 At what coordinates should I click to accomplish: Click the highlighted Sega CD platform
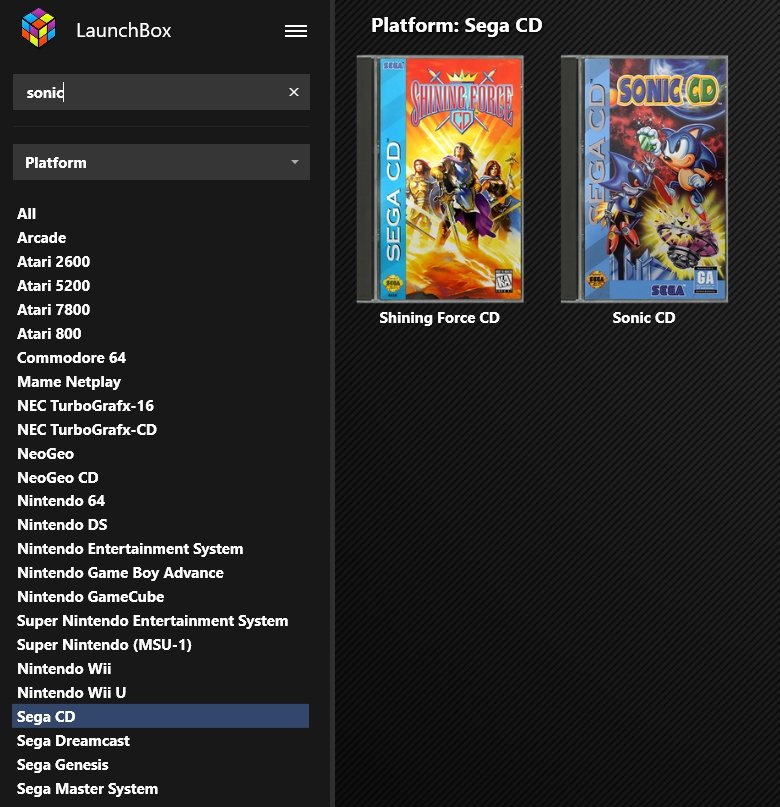161,716
